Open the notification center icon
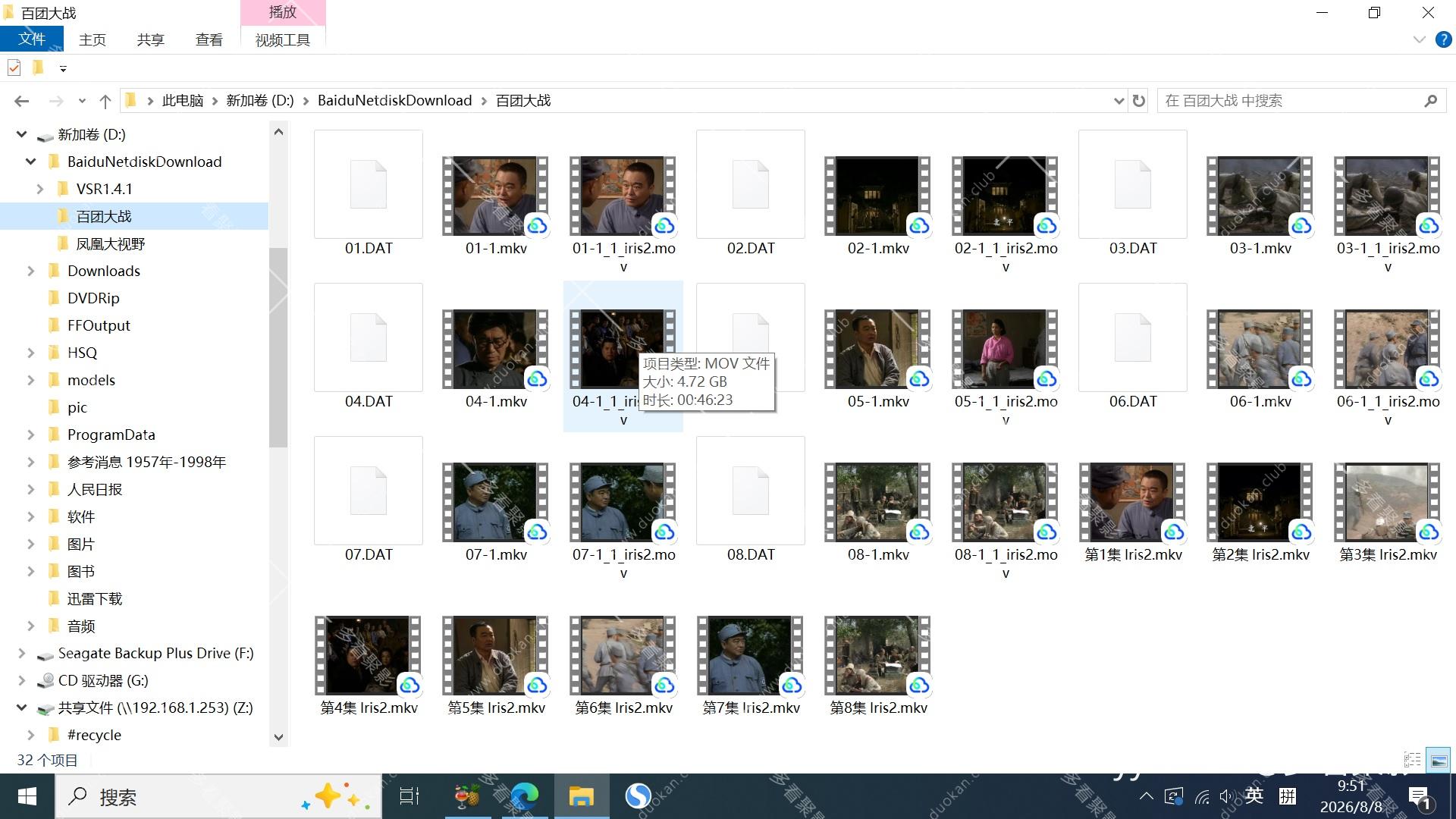The image size is (1456, 819). click(x=1420, y=798)
